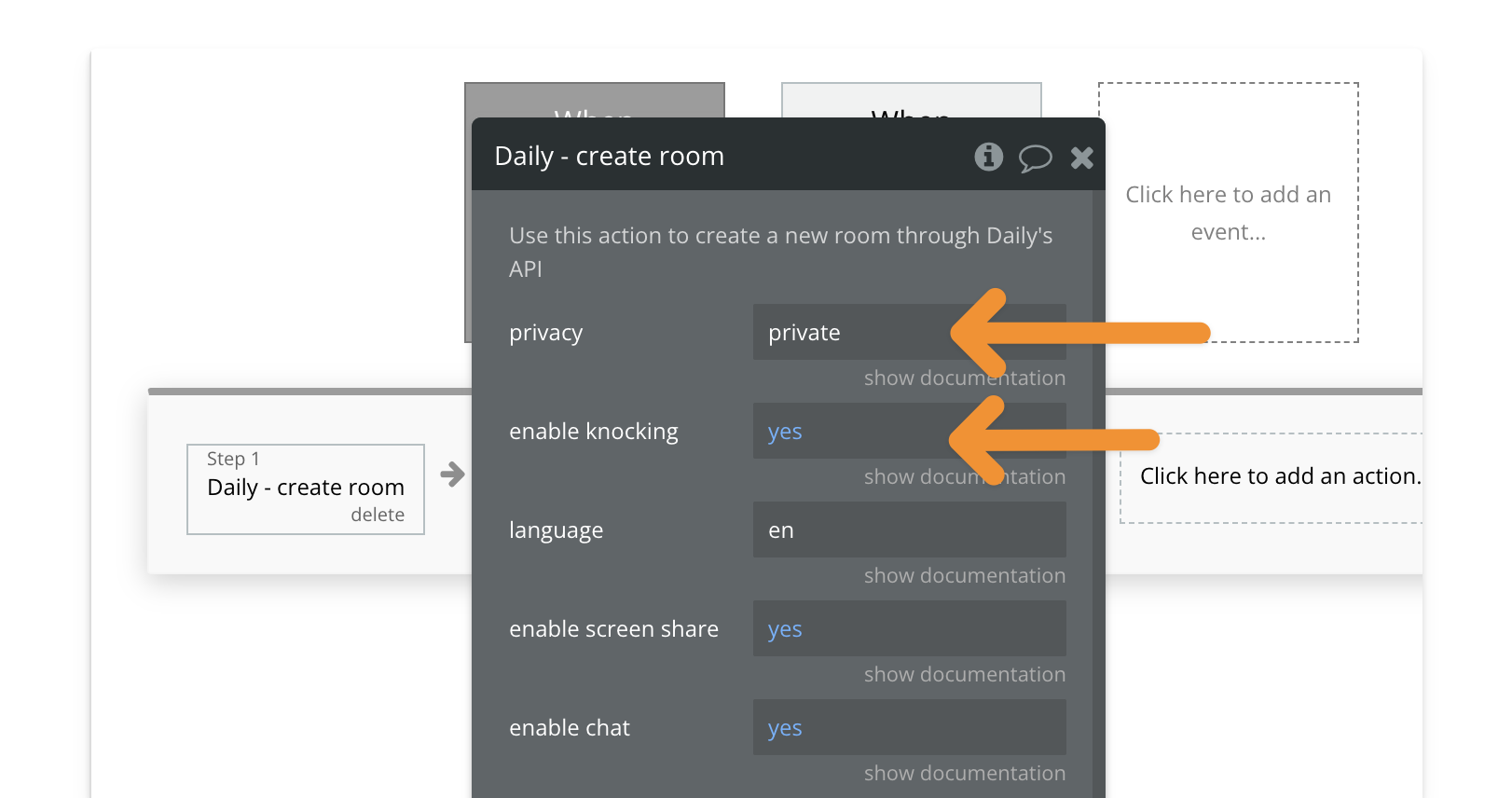
Task: Click the dialog title Daily - create room
Action: click(x=609, y=156)
